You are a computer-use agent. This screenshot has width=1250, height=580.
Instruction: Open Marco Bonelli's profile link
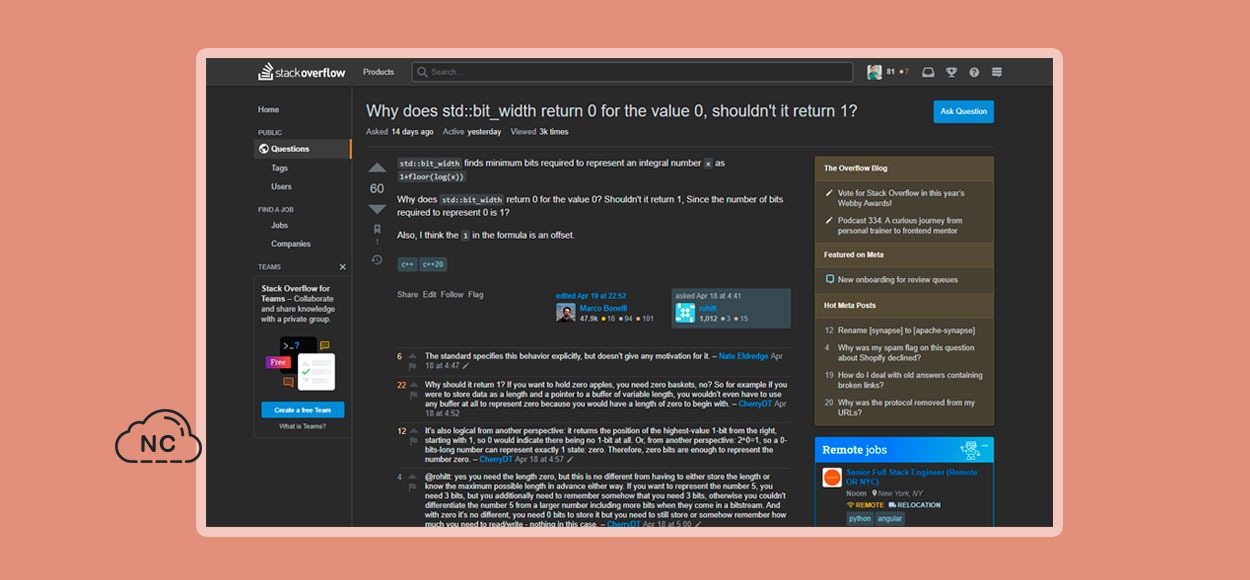click(604, 308)
